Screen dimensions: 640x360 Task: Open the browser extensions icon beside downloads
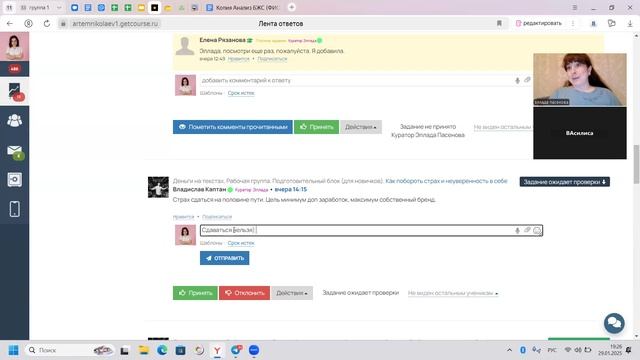611,23
